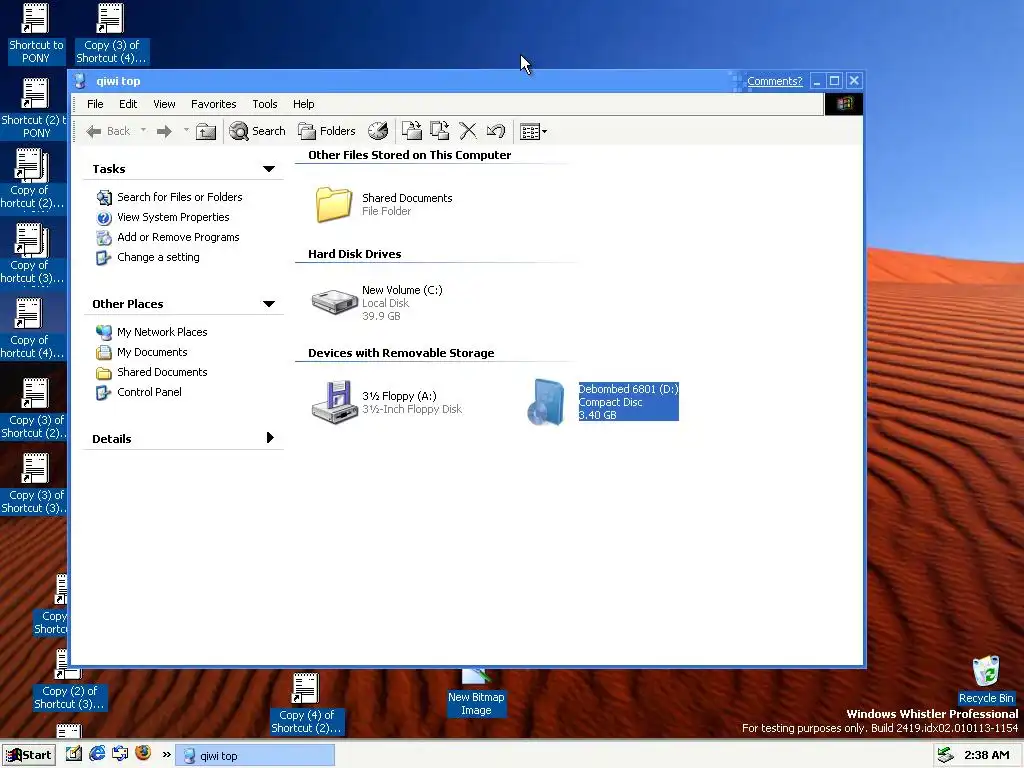Screen dimensions: 1024x768
Task: Click the system tray network icon
Action: click(x=946, y=755)
